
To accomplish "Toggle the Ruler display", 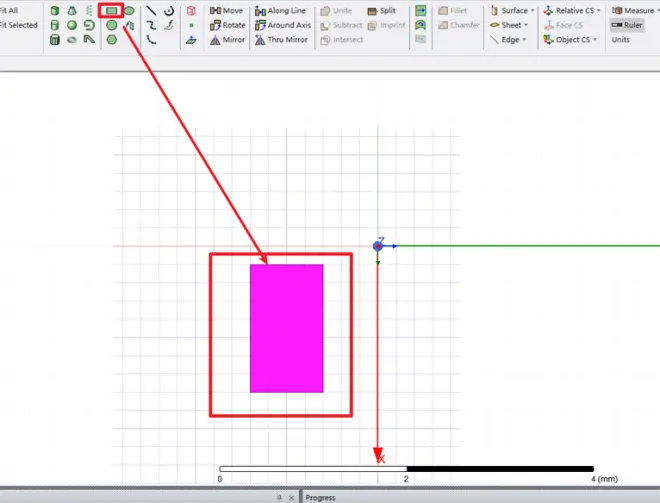I will click(x=627, y=25).
